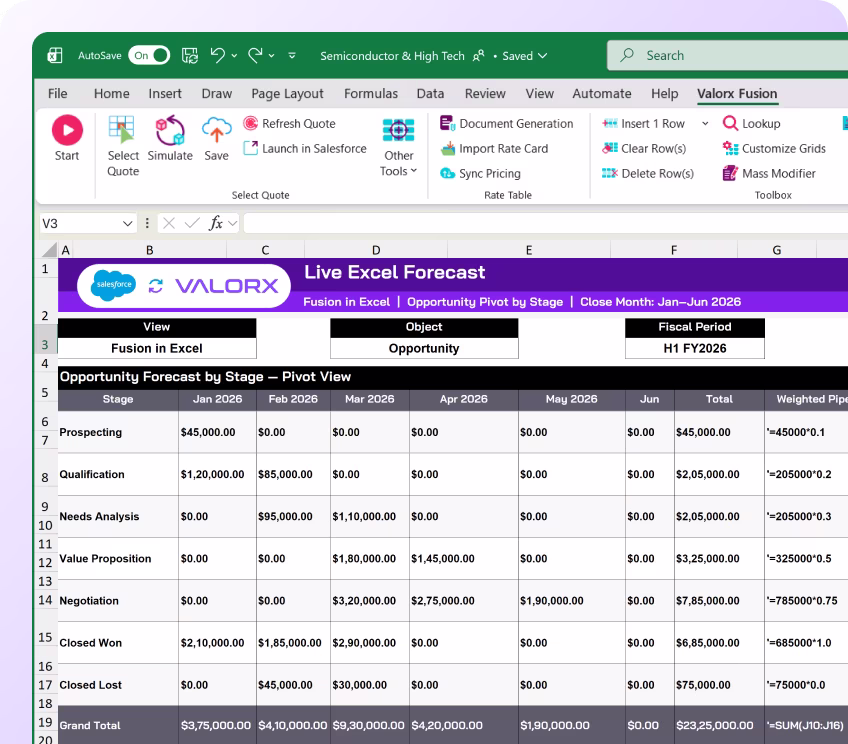This screenshot has width=848, height=744.
Task: Click the Start play icon
Action: (x=67, y=130)
